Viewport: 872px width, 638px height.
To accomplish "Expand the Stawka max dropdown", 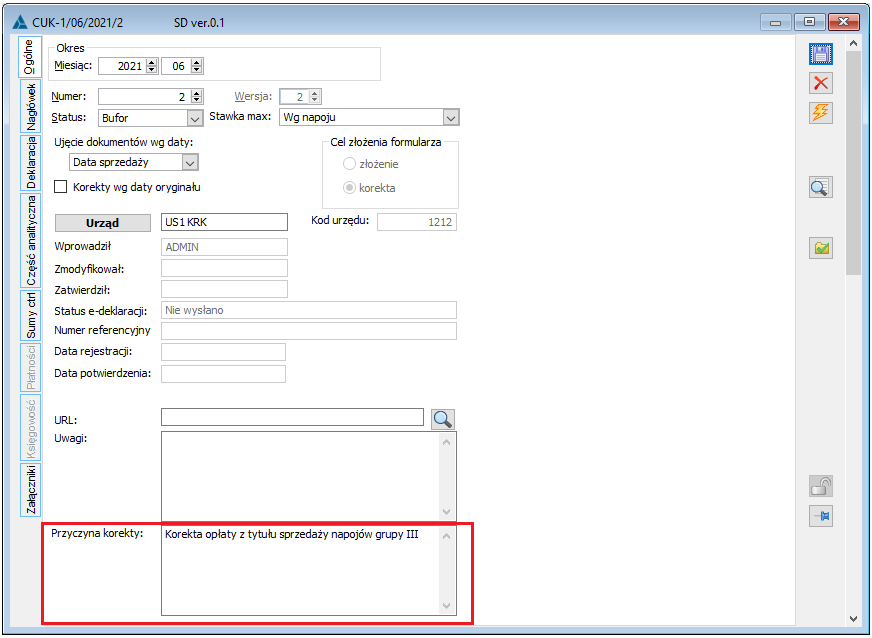I will (451, 117).
